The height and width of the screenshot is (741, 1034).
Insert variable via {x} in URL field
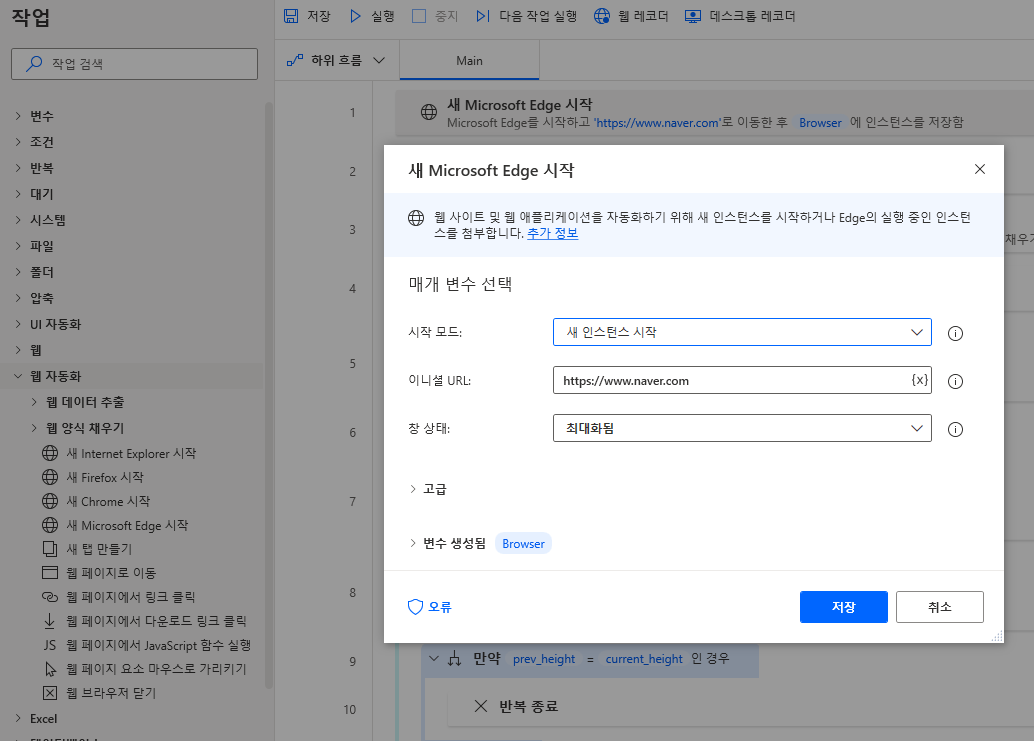pyautogui.click(x=919, y=380)
